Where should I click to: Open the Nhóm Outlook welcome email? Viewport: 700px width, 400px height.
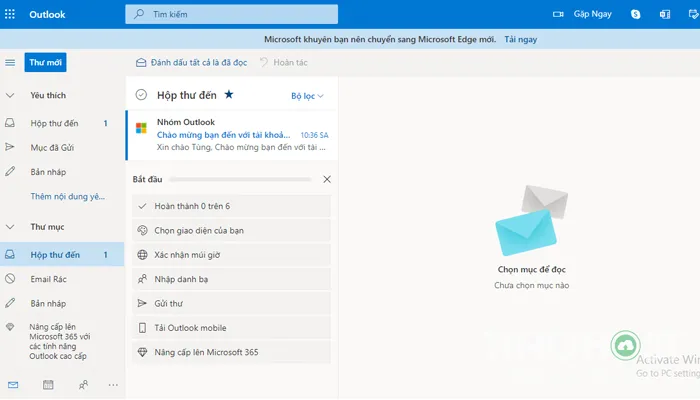(232, 134)
